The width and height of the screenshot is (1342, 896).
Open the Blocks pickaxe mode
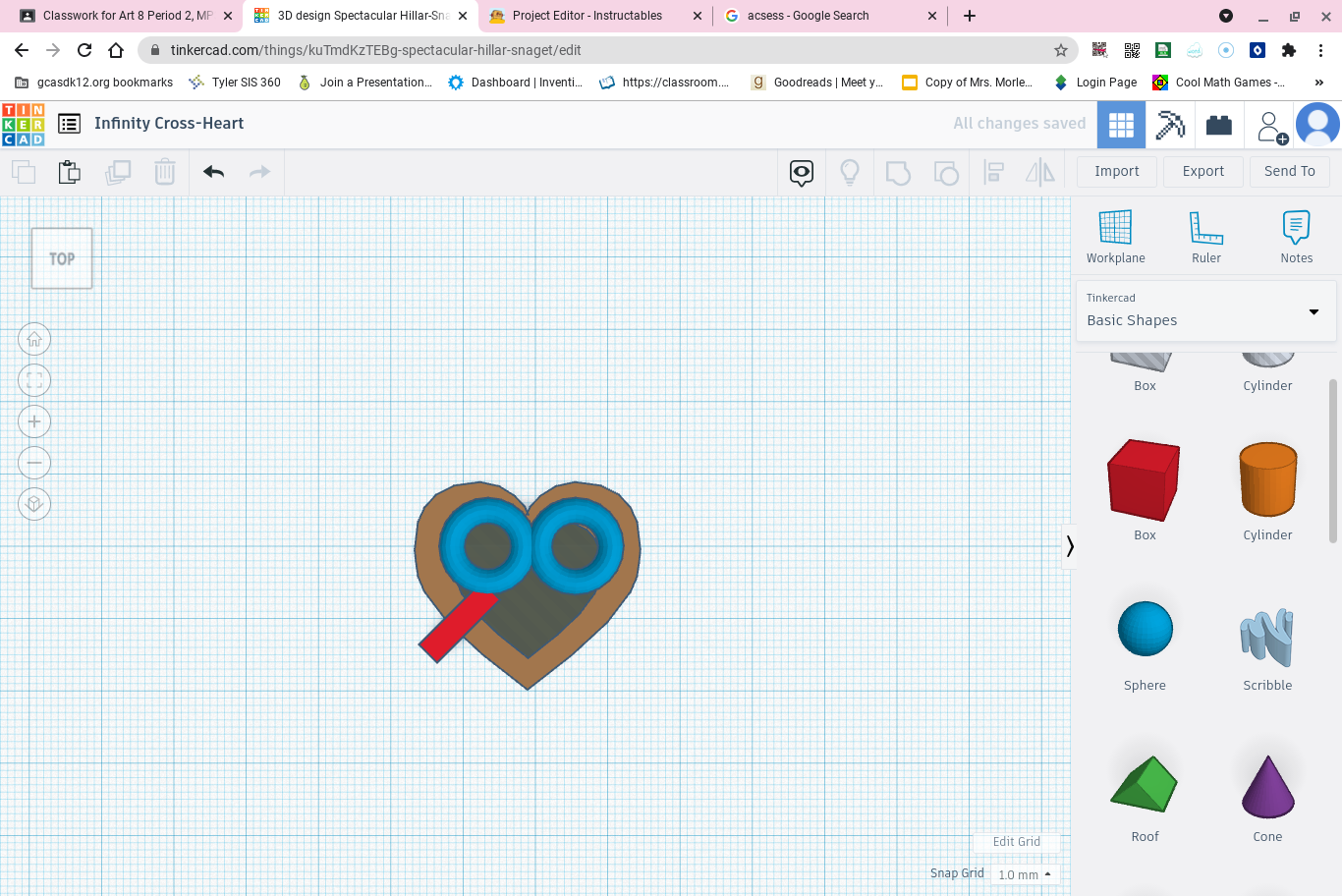point(1170,125)
